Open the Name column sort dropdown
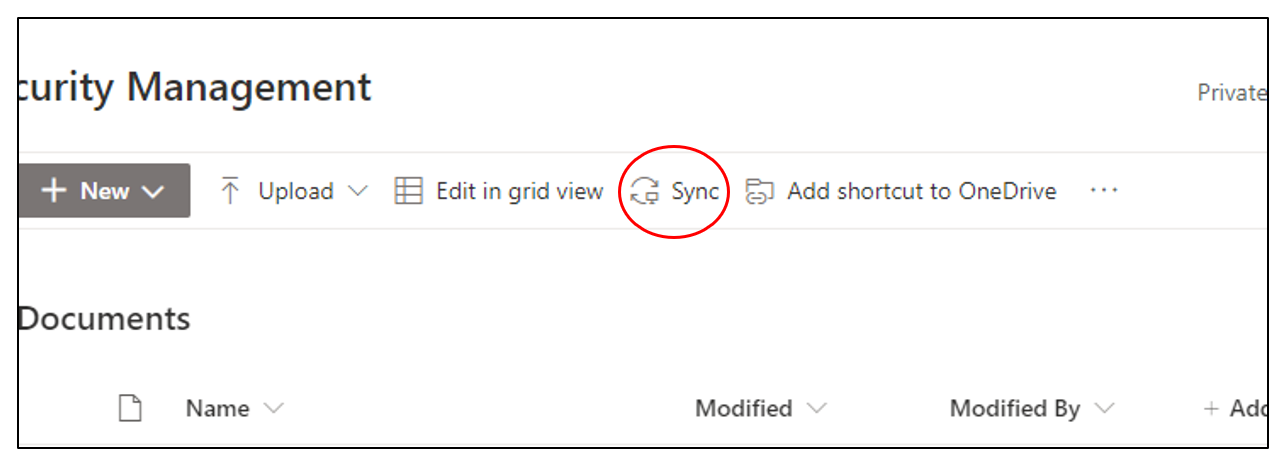 coord(273,408)
